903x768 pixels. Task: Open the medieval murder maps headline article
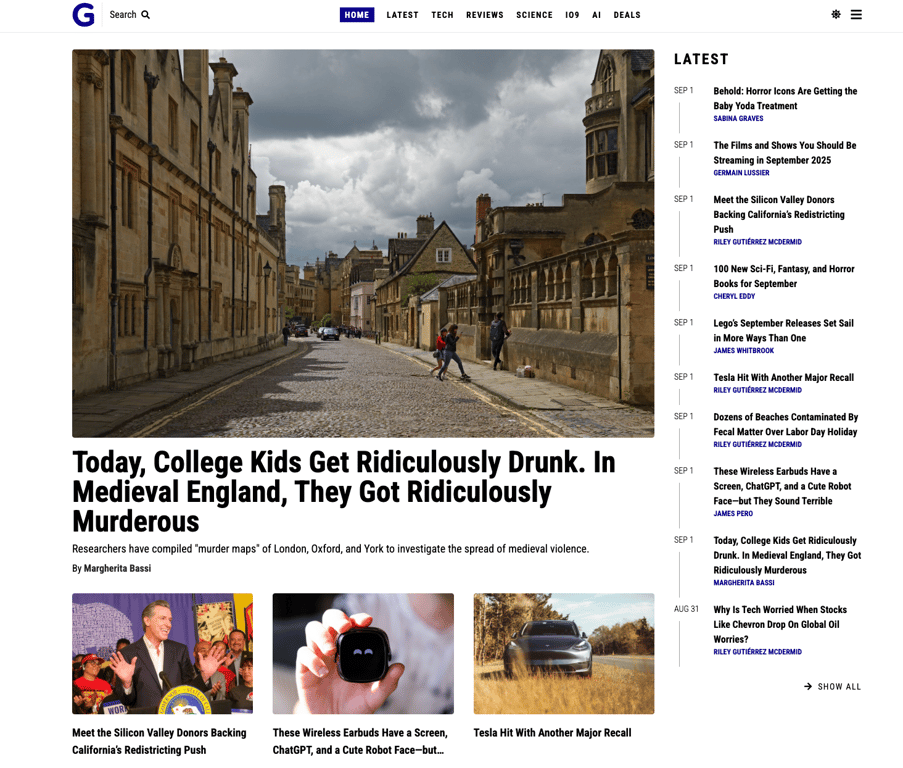coord(343,491)
